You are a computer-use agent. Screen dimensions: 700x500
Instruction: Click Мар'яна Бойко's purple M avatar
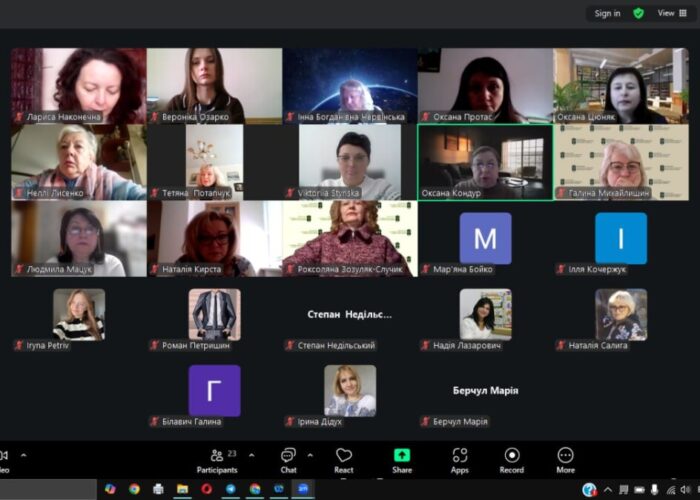[485, 238]
